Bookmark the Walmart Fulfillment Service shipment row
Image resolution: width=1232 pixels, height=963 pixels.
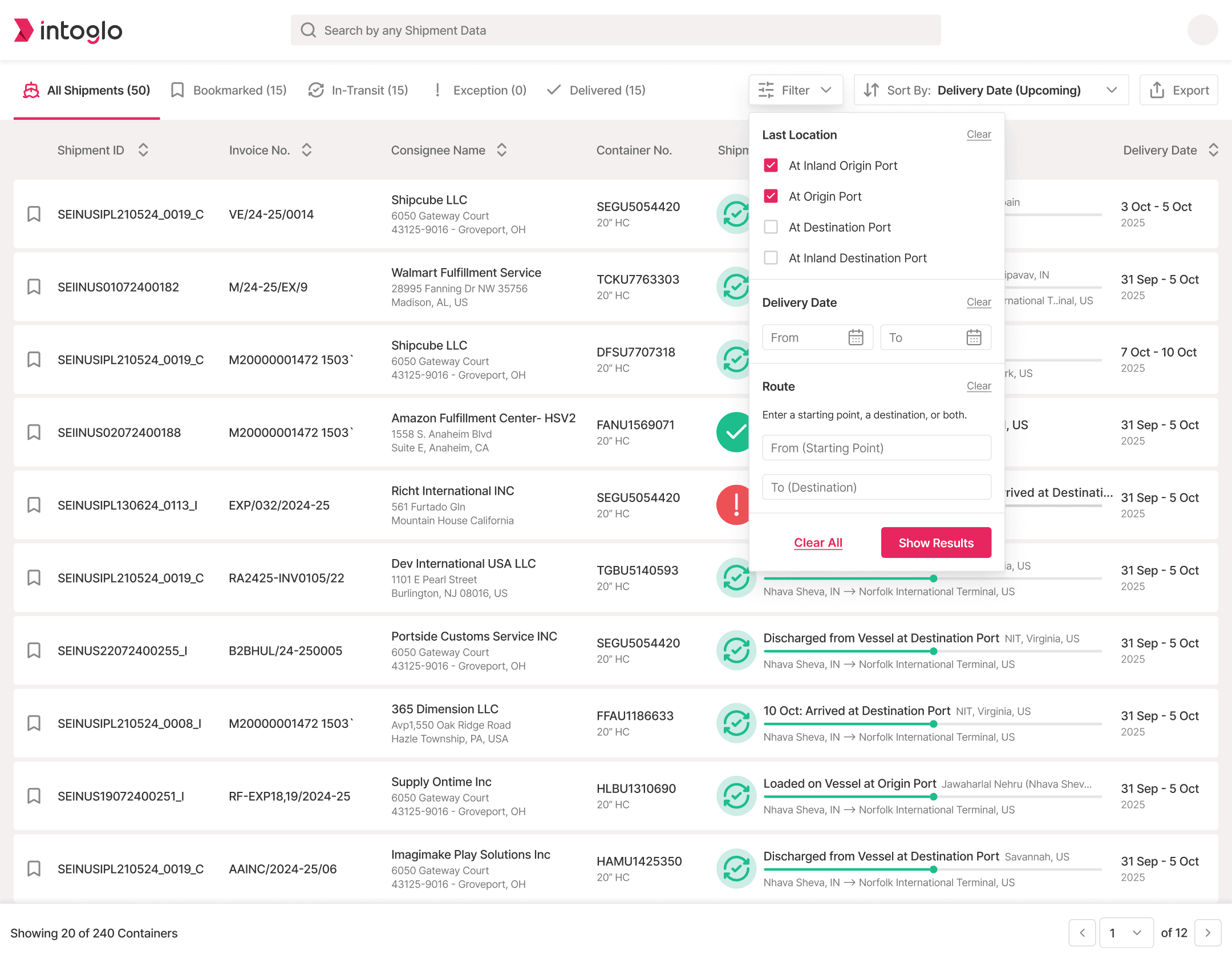pos(34,287)
